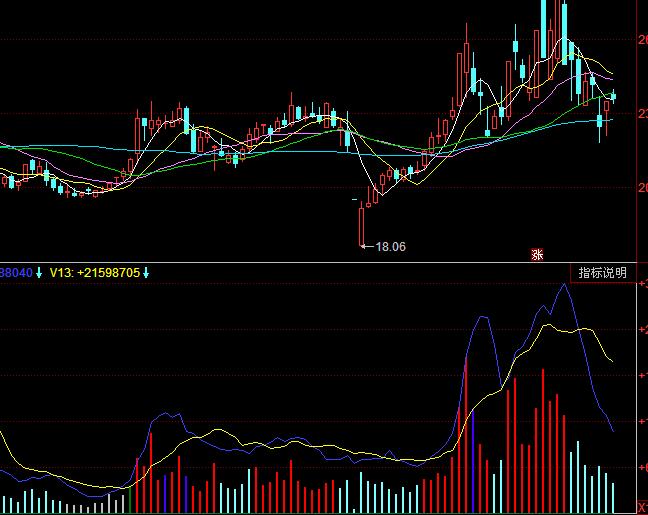Click the tall blue volume bar on right

point(473,460)
